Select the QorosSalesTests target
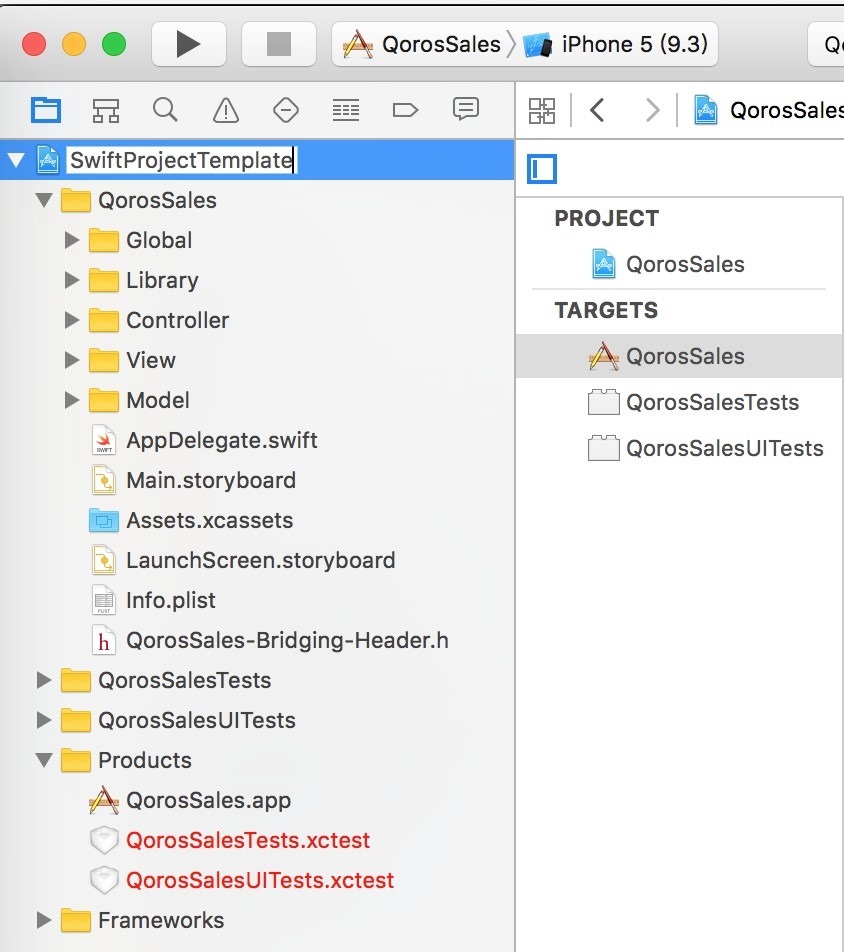The height and width of the screenshot is (952, 844). coord(711,402)
